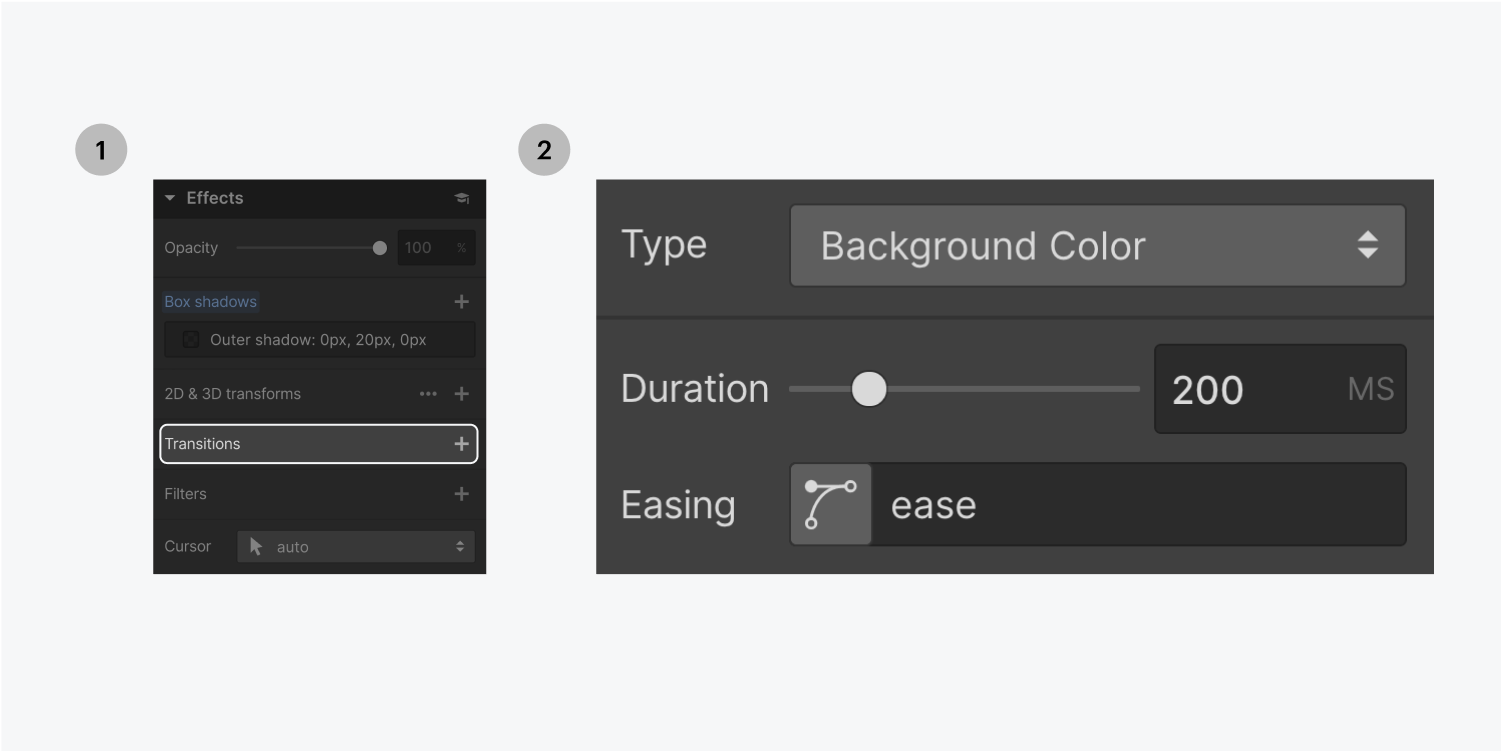
Task: Select the 2D & 3D transforms label
Action: click(x=232, y=393)
